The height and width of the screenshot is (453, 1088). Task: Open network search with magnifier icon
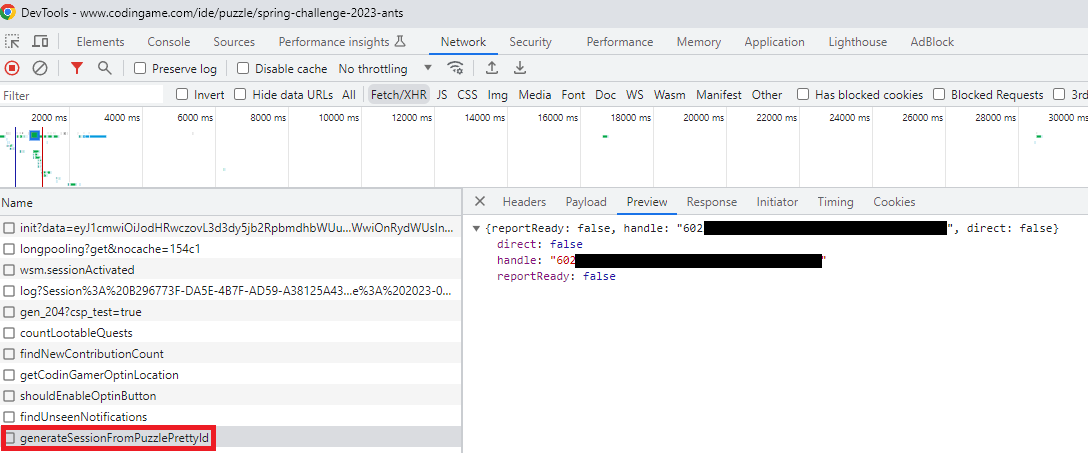pyautogui.click(x=104, y=68)
